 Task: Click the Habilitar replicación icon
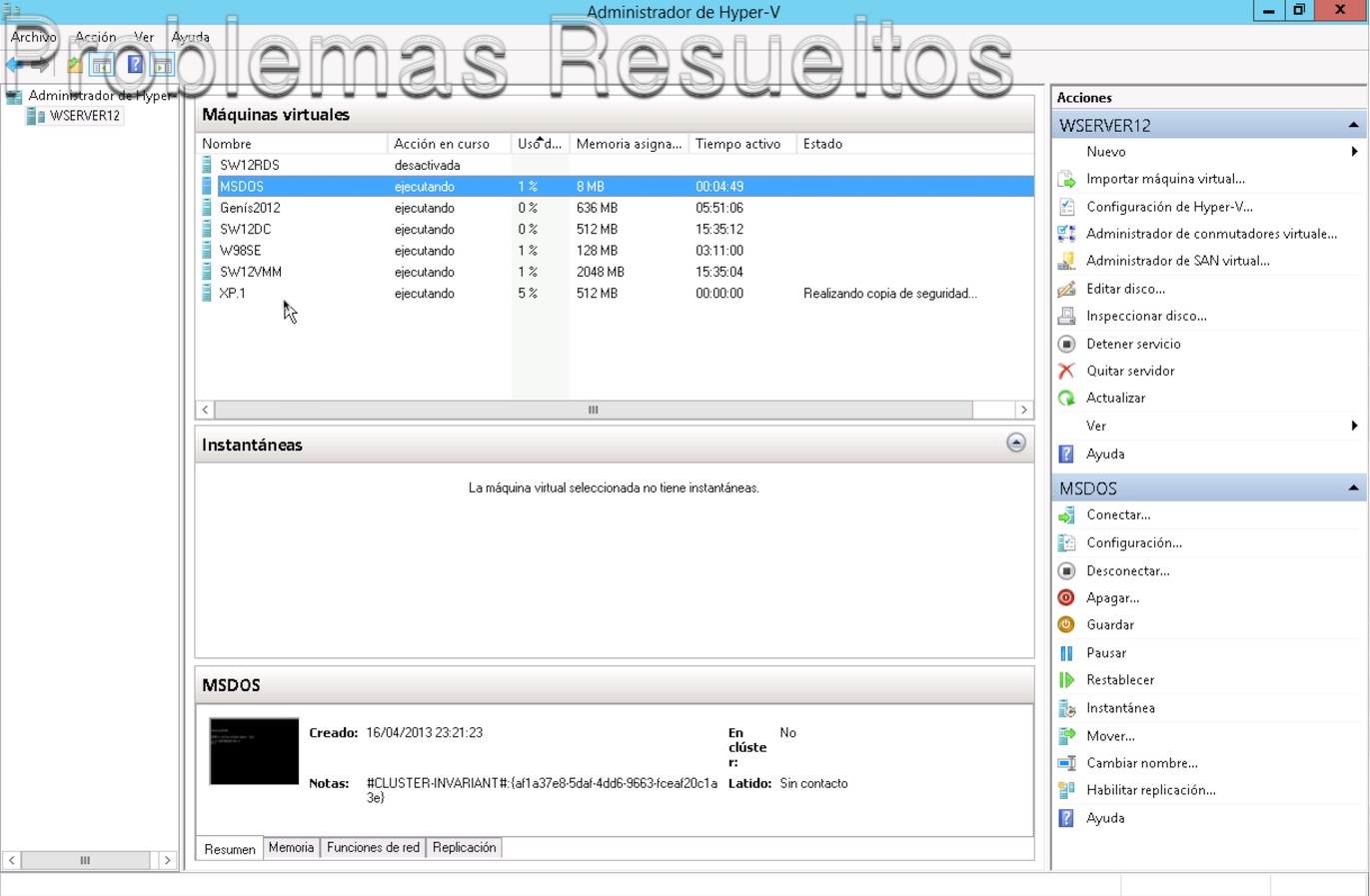pyautogui.click(x=1066, y=790)
